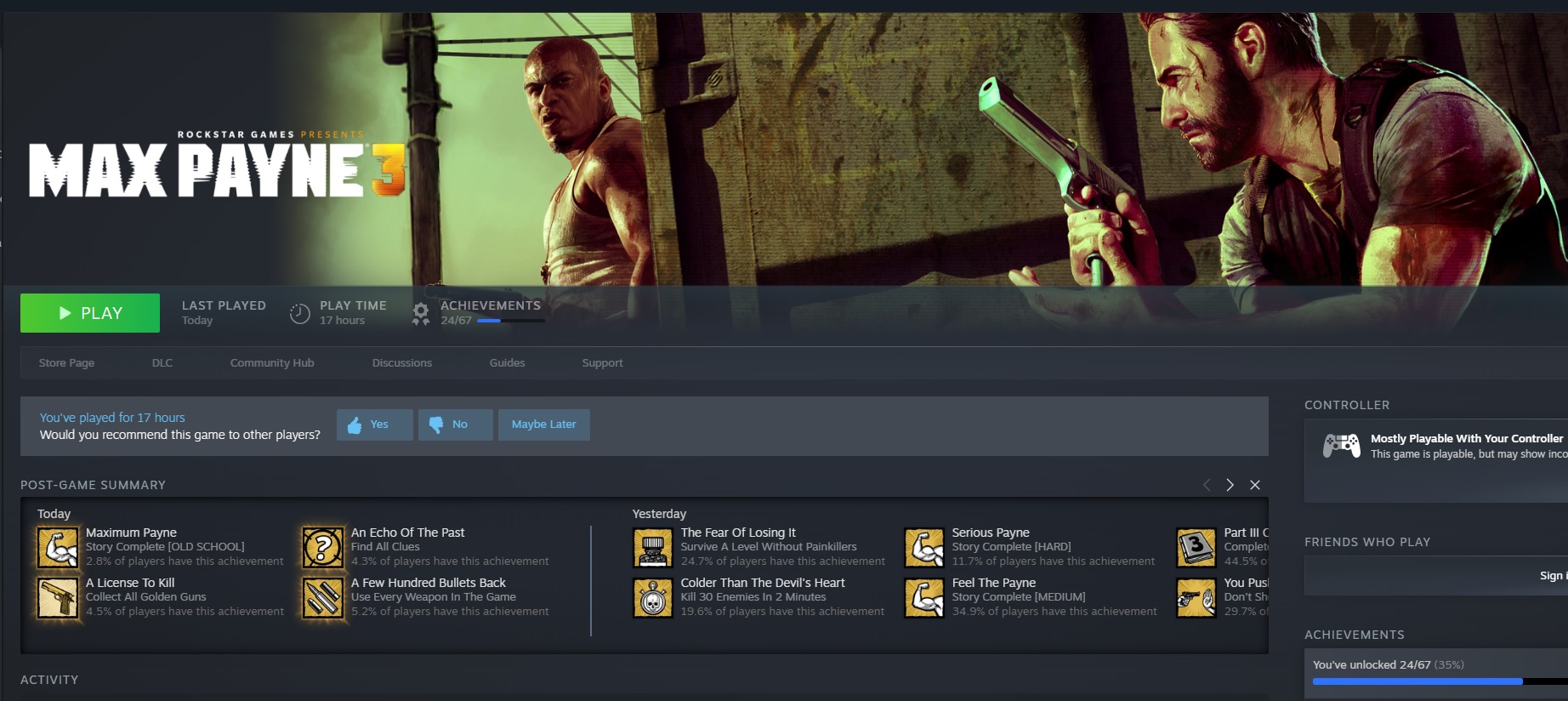Postpone review with Maybe Later
1568x701 pixels.
coord(544,425)
